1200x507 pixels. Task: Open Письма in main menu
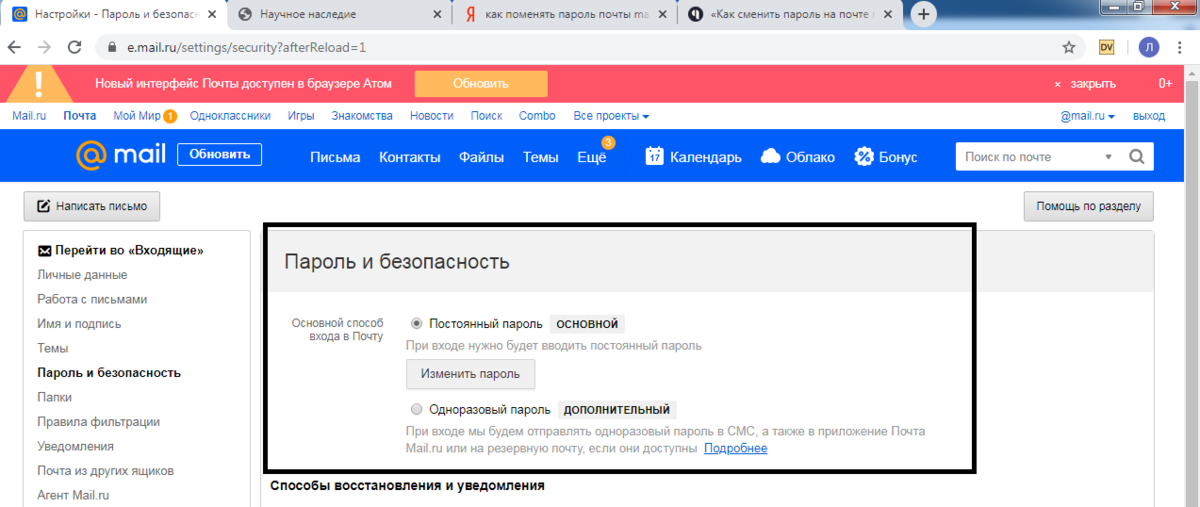335,157
